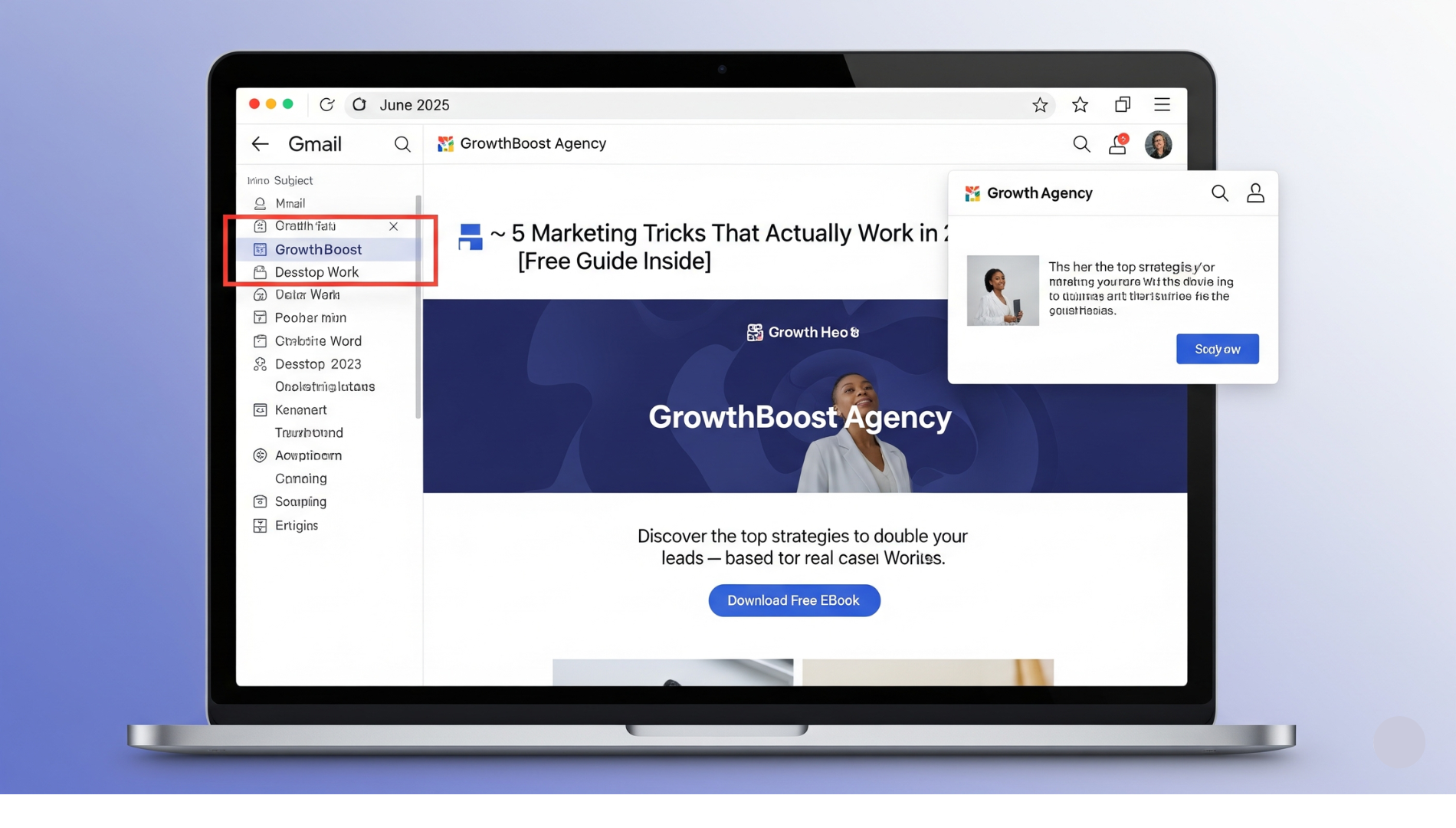Image resolution: width=1456 pixels, height=828 pixels.
Task: Click the Download Free EBook button
Action: [794, 600]
